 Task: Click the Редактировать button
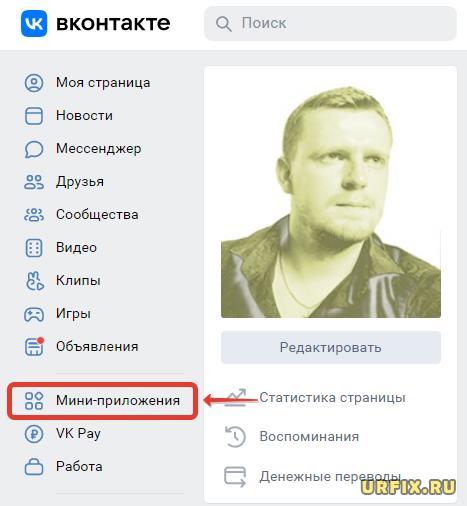(331, 347)
